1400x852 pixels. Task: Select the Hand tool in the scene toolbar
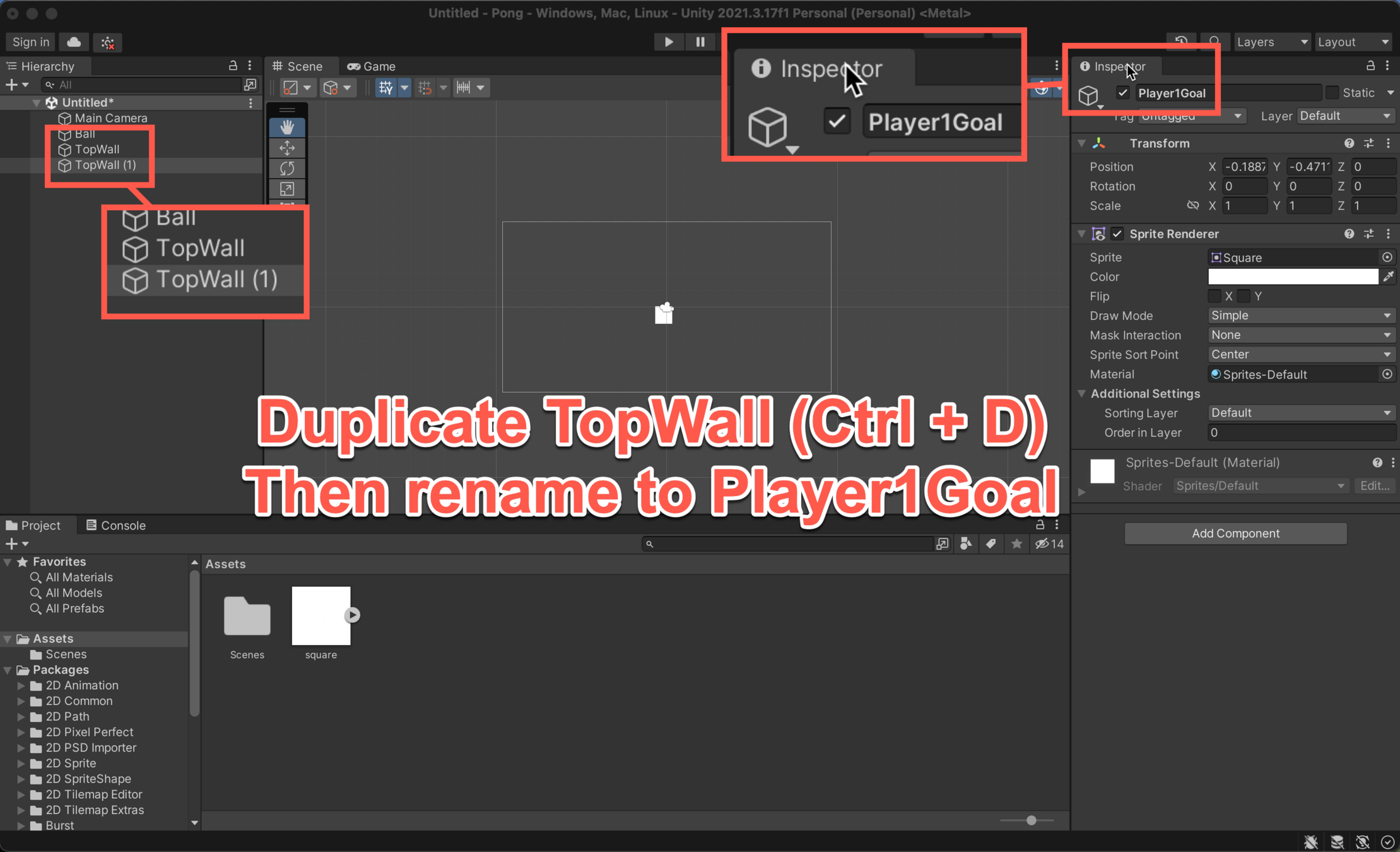click(x=287, y=127)
